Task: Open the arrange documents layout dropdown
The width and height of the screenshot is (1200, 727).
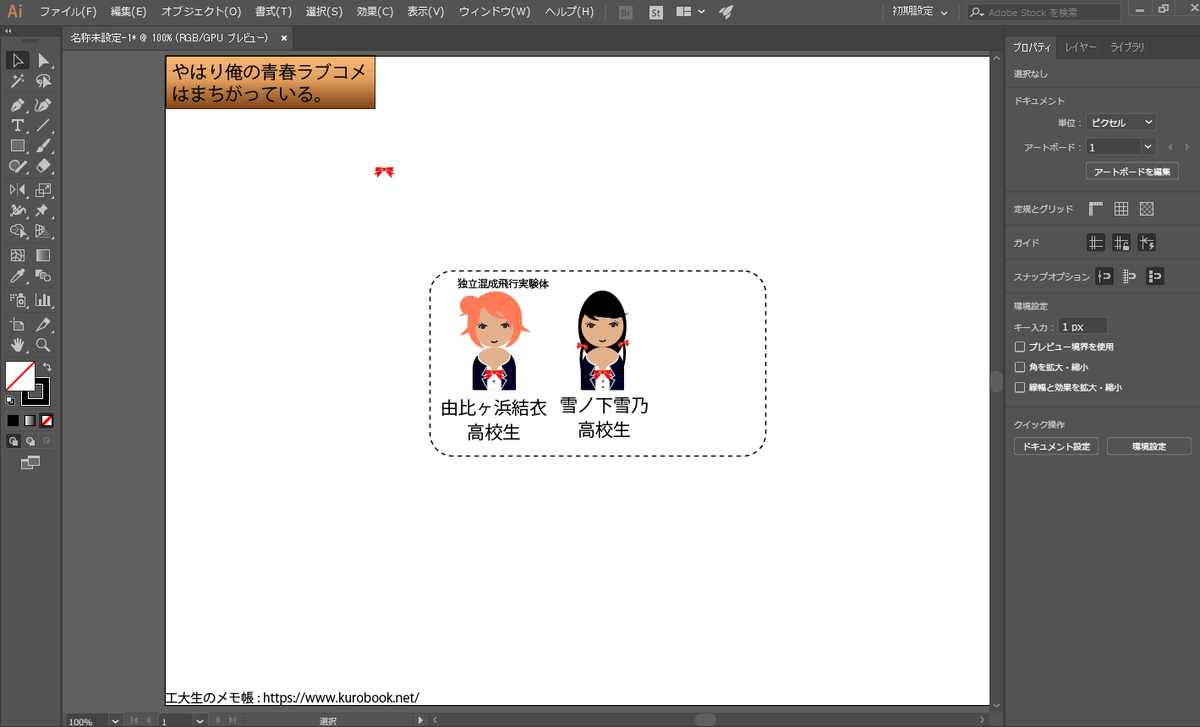Action: click(x=690, y=12)
